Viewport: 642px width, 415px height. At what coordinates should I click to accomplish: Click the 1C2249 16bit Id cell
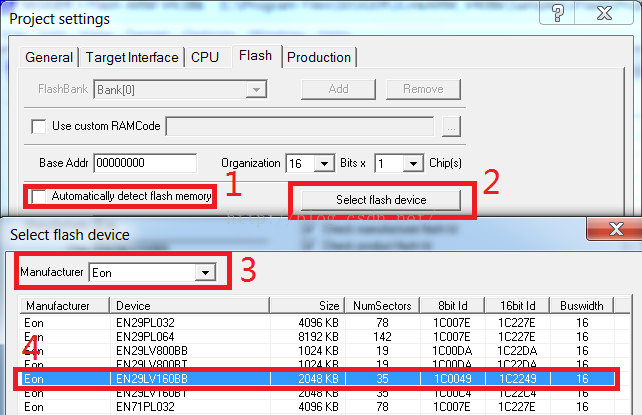[518, 379]
